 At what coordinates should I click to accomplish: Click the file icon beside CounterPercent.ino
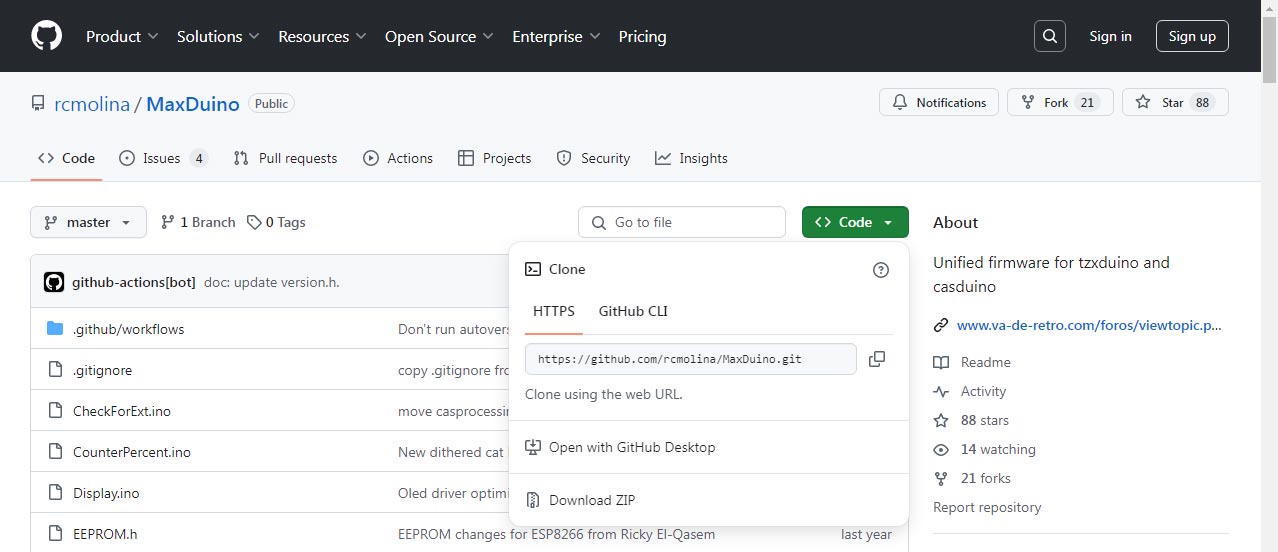tap(55, 452)
